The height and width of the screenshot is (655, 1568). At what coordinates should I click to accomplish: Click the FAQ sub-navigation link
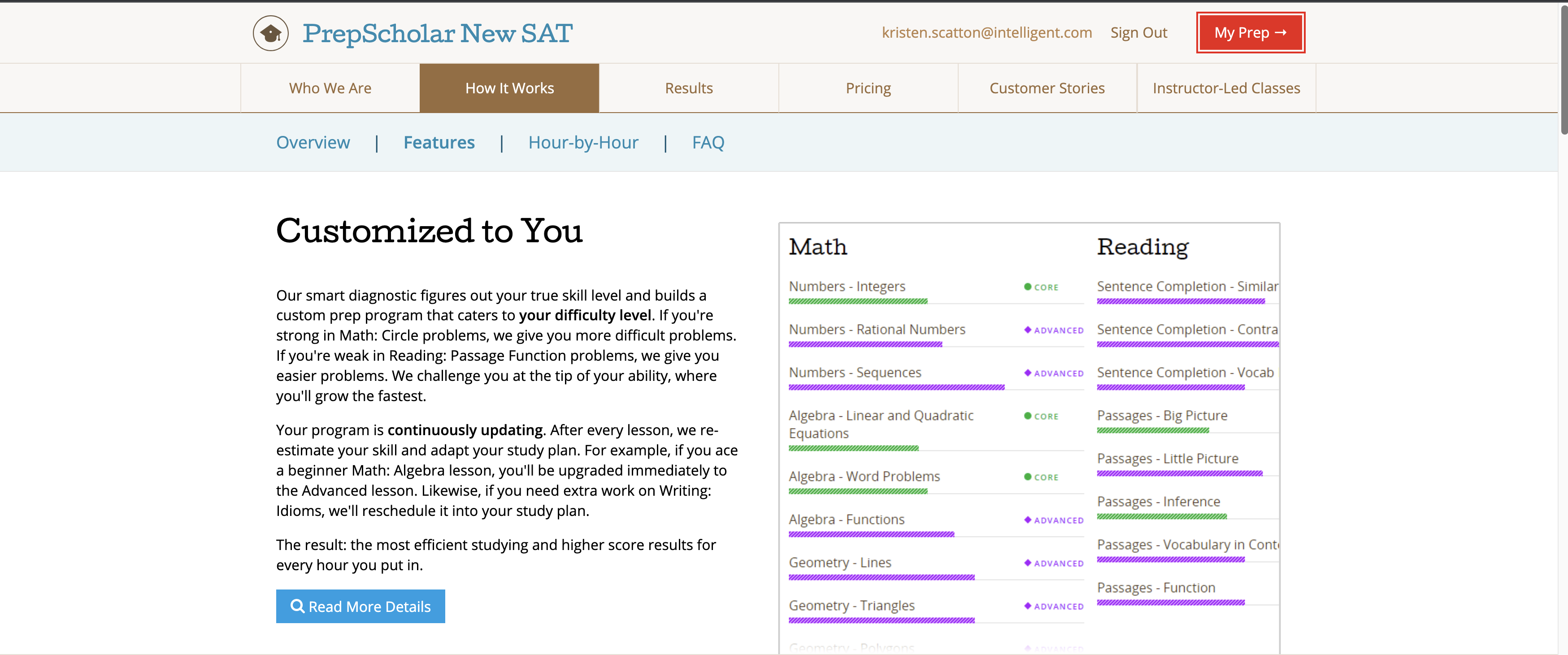point(708,143)
